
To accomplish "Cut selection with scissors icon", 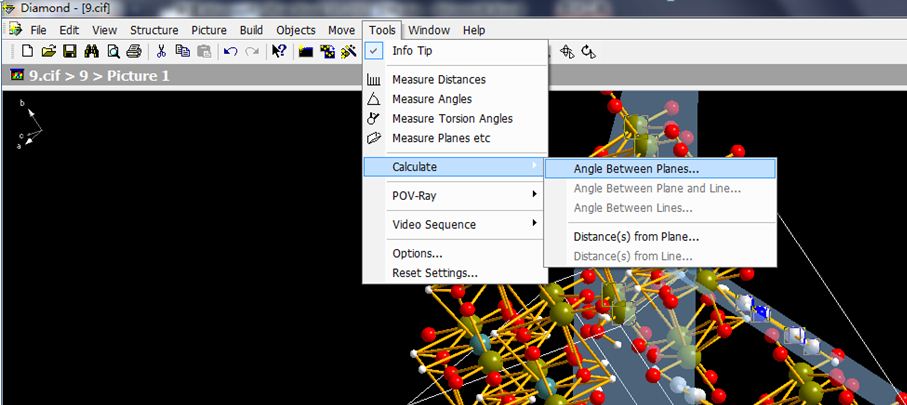I will (x=161, y=51).
